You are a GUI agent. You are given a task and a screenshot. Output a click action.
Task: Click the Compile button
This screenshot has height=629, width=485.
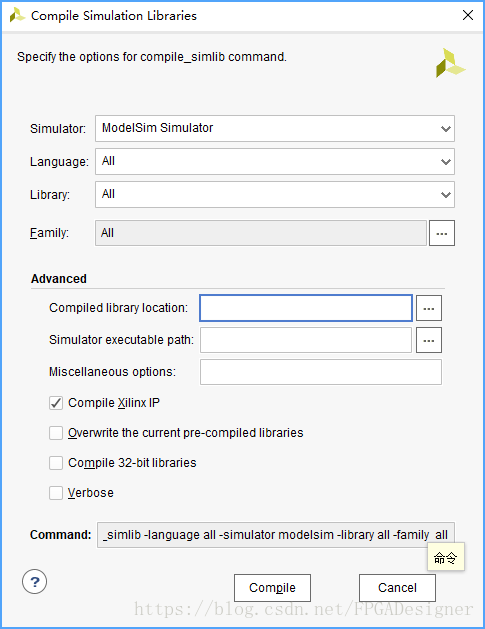272,588
